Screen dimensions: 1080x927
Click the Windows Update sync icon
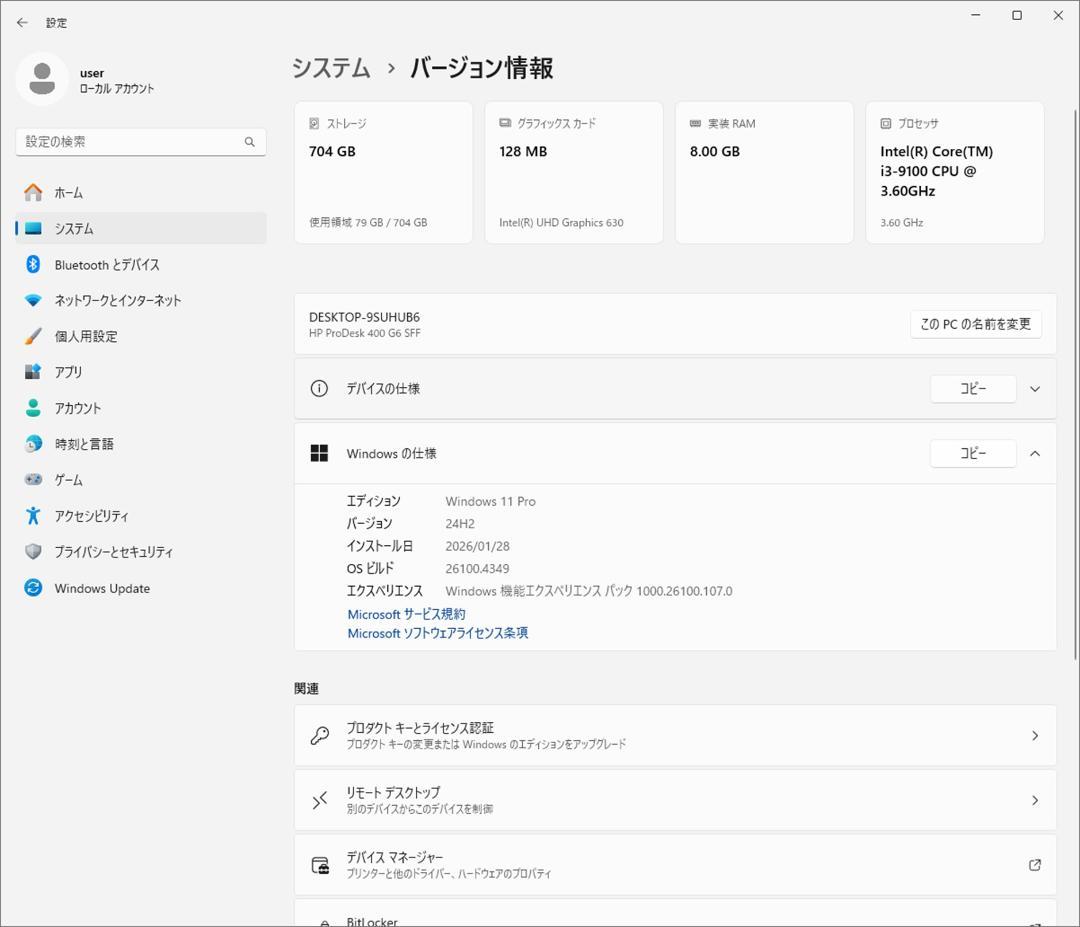[x=33, y=587]
